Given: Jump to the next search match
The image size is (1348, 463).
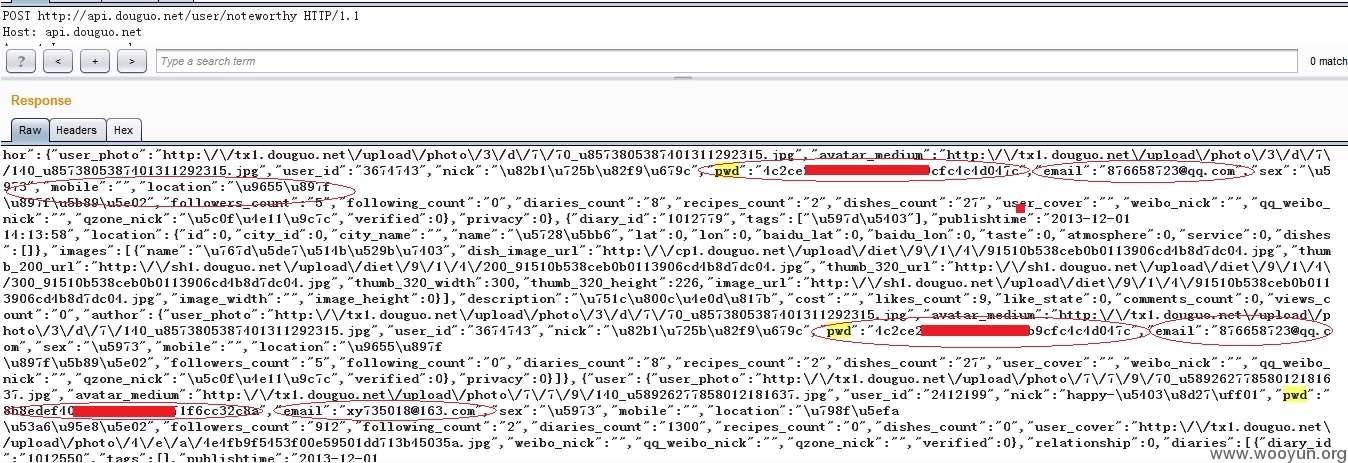Looking at the screenshot, I should tap(132, 61).
